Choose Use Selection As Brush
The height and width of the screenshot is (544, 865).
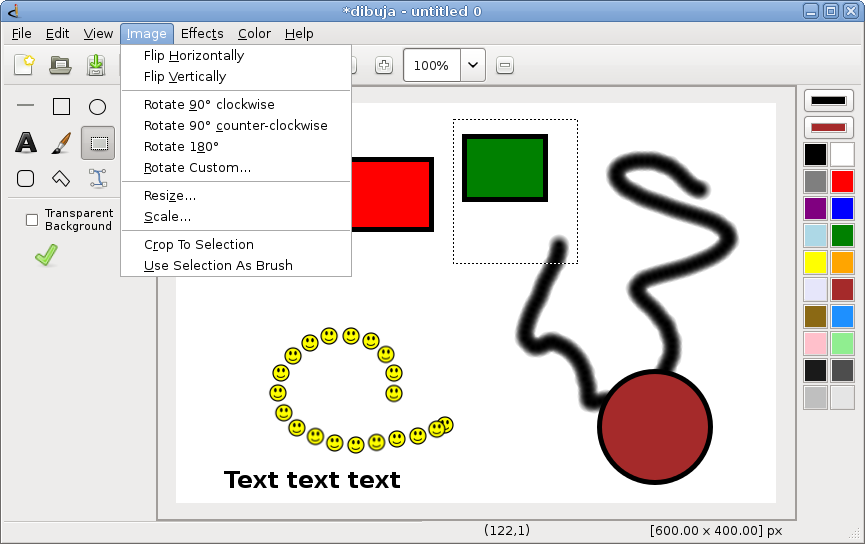coord(236,265)
